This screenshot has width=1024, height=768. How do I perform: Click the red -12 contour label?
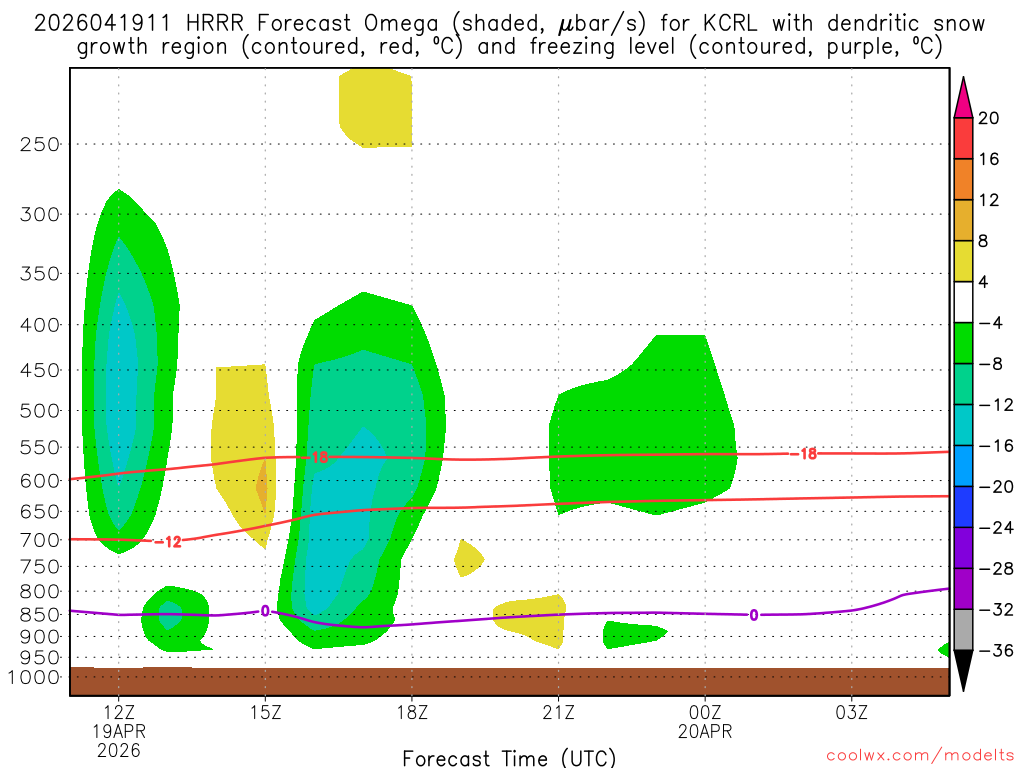pyautogui.click(x=168, y=542)
